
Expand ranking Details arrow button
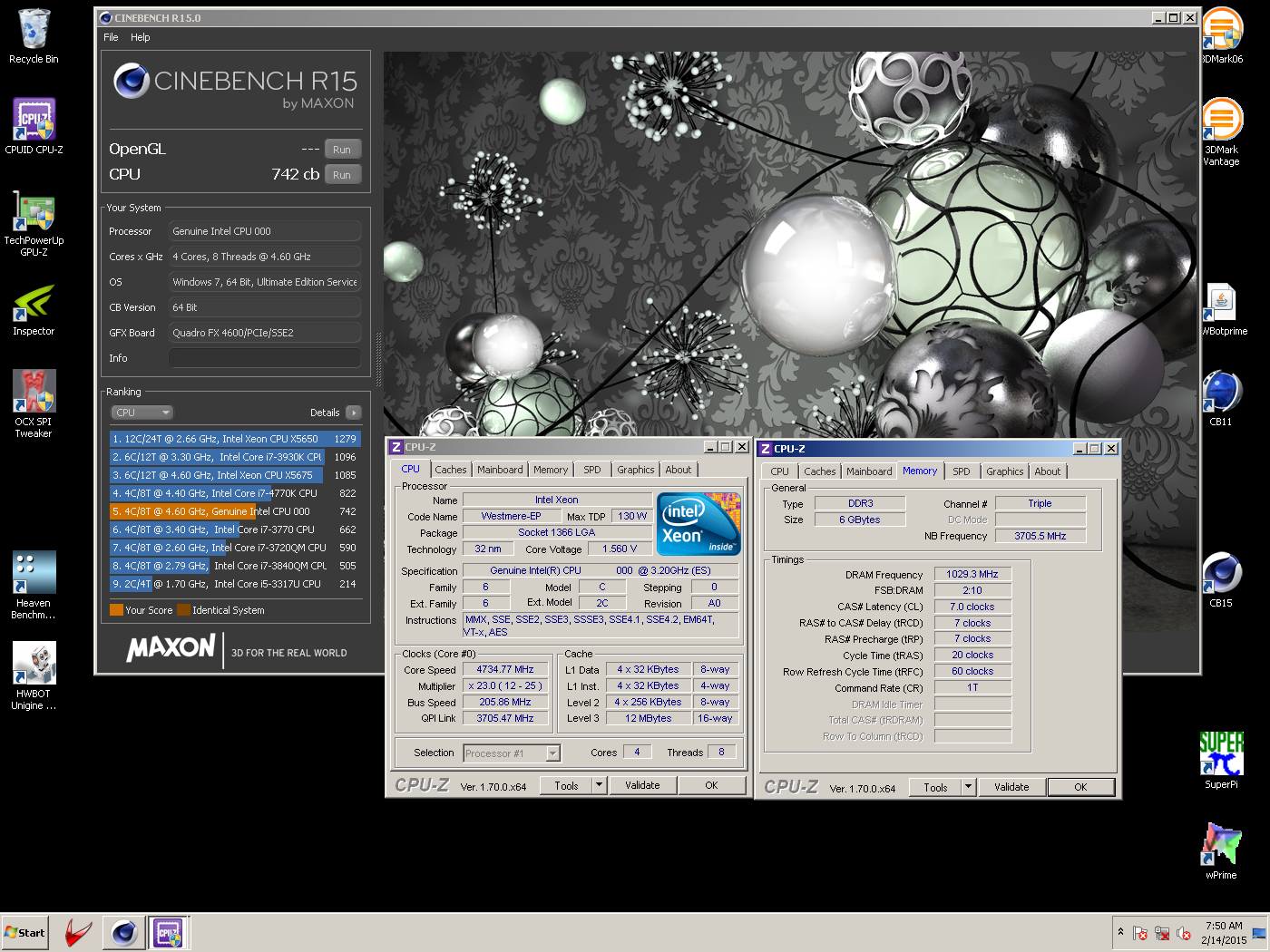[x=354, y=413]
